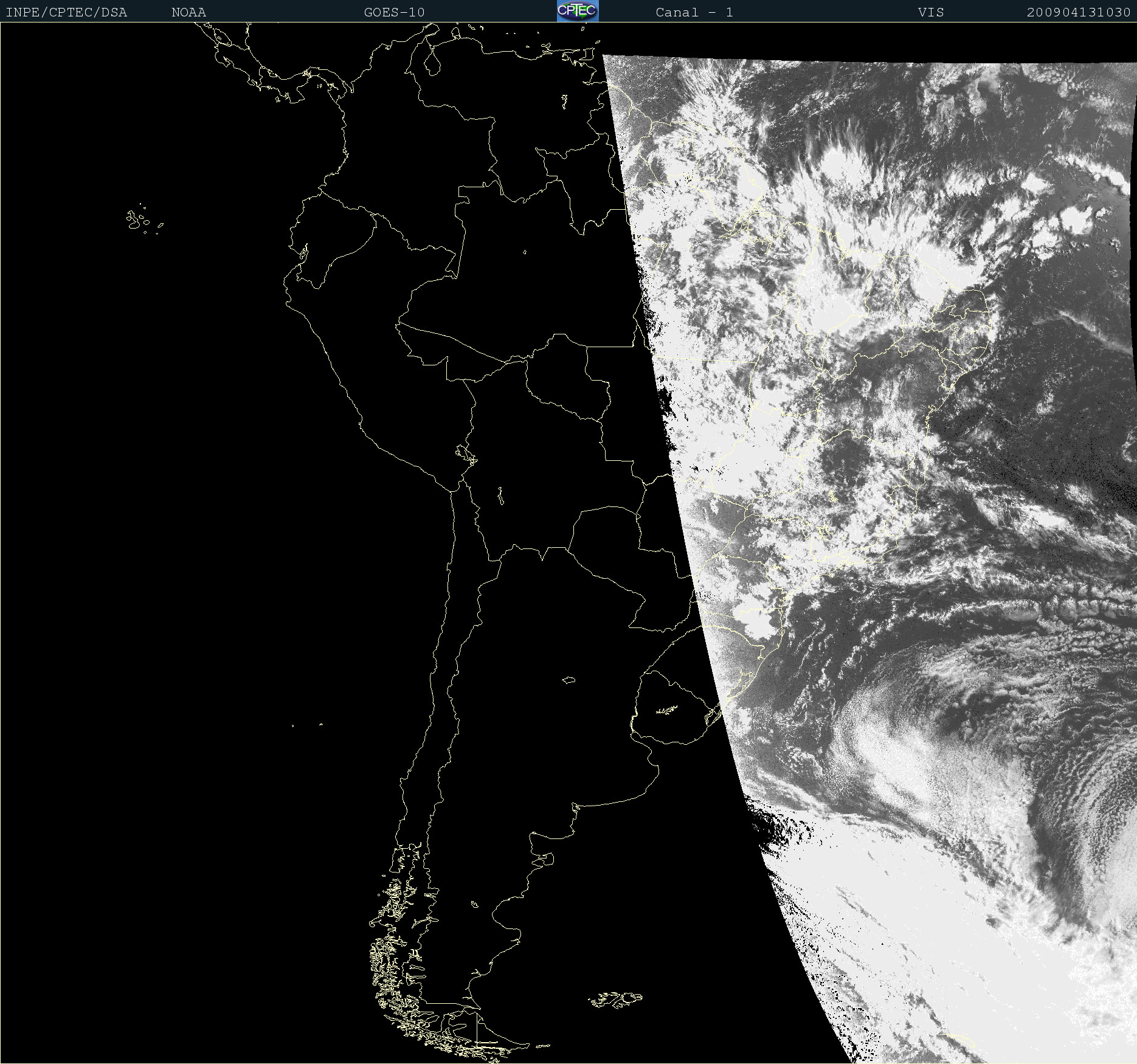Viewport: 1137px width, 1064px height.
Task: Select the NOAA label in the header
Action: (x=188, y=12)
